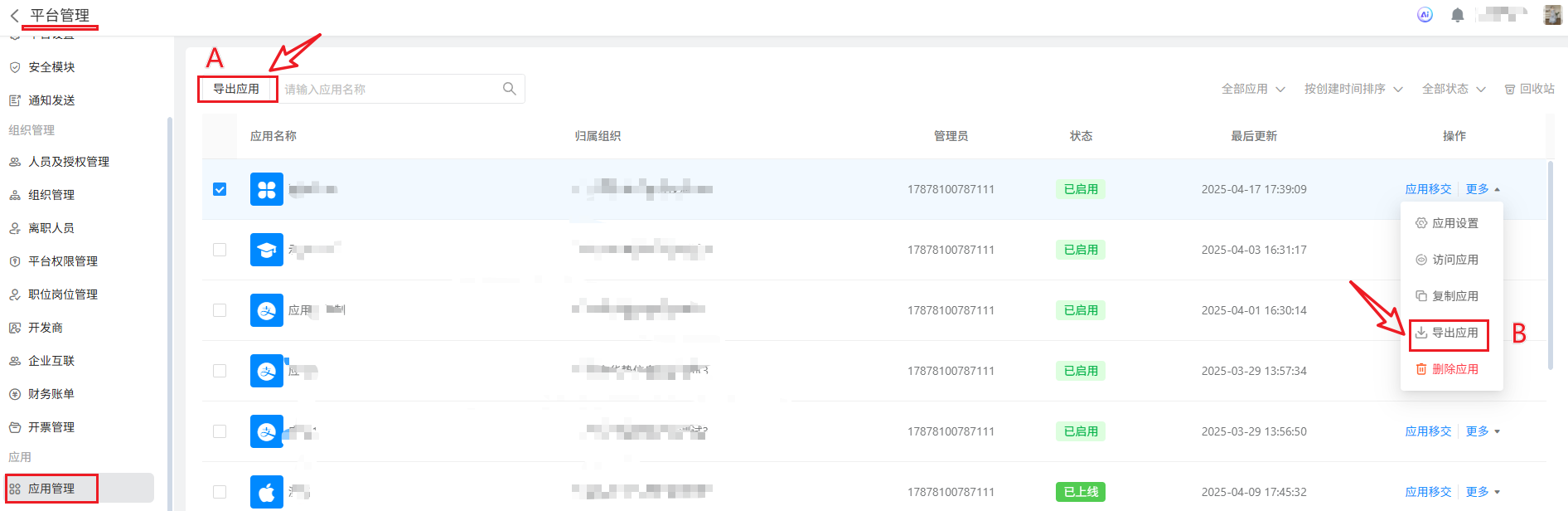Image resolution: width=1568 pixels, height=511 pixels.
Task: Focus the 请输入应用名称 search field
Action: (390, 89)
